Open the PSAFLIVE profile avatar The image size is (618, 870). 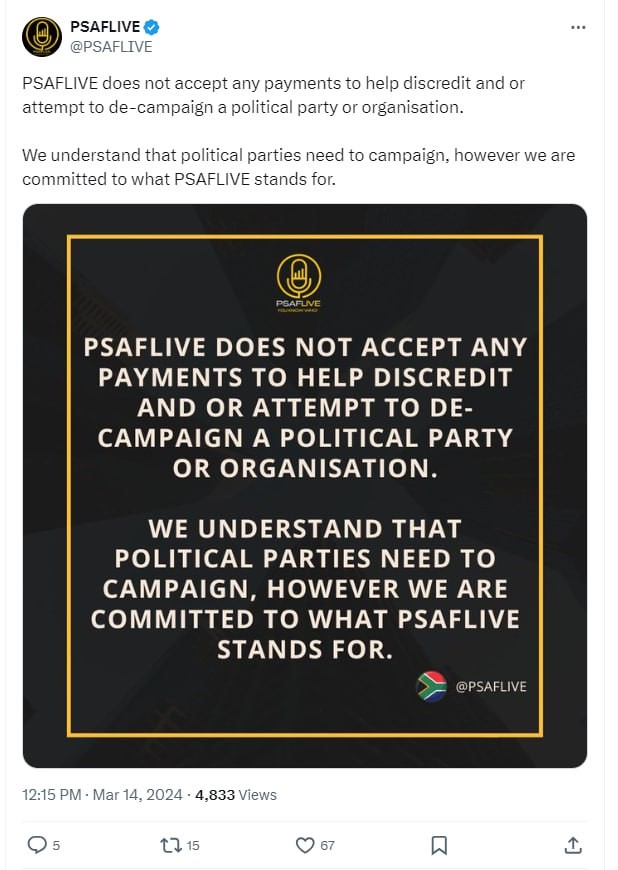pos(42,37)
